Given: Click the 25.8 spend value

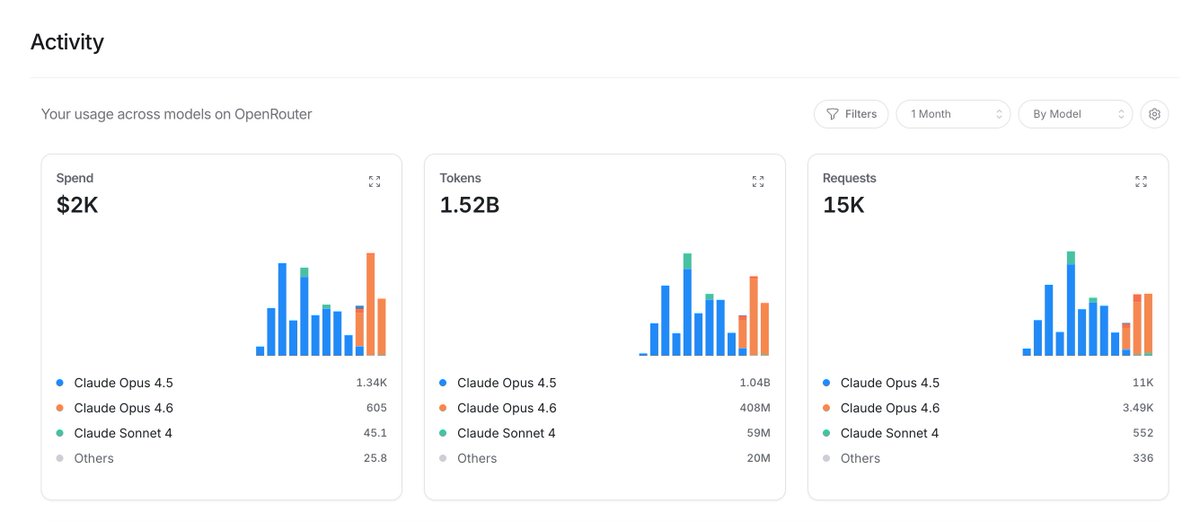Looking at the screenshot, I should point(374,458).
